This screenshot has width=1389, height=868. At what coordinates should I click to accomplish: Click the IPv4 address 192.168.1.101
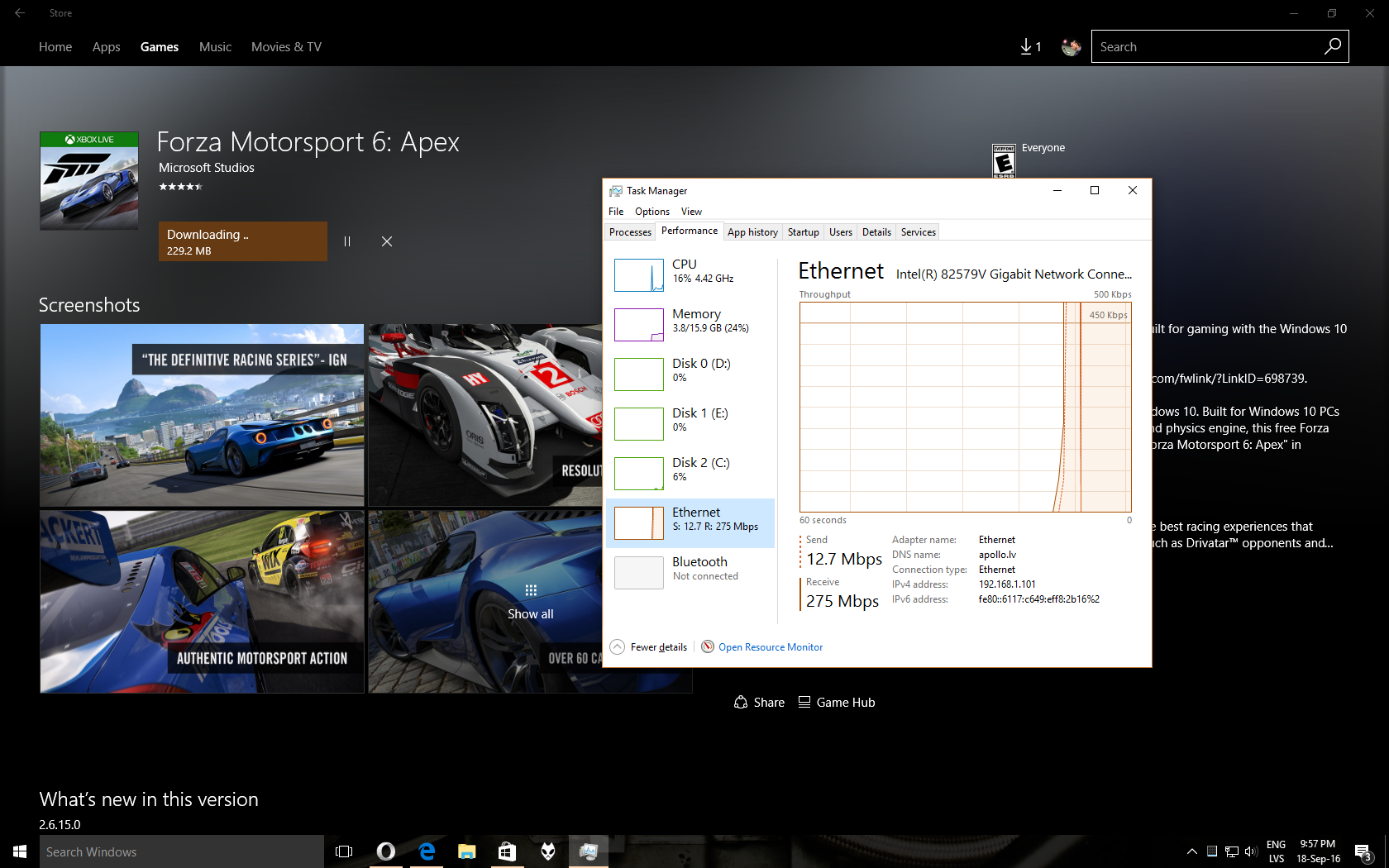pos(1007,584)
